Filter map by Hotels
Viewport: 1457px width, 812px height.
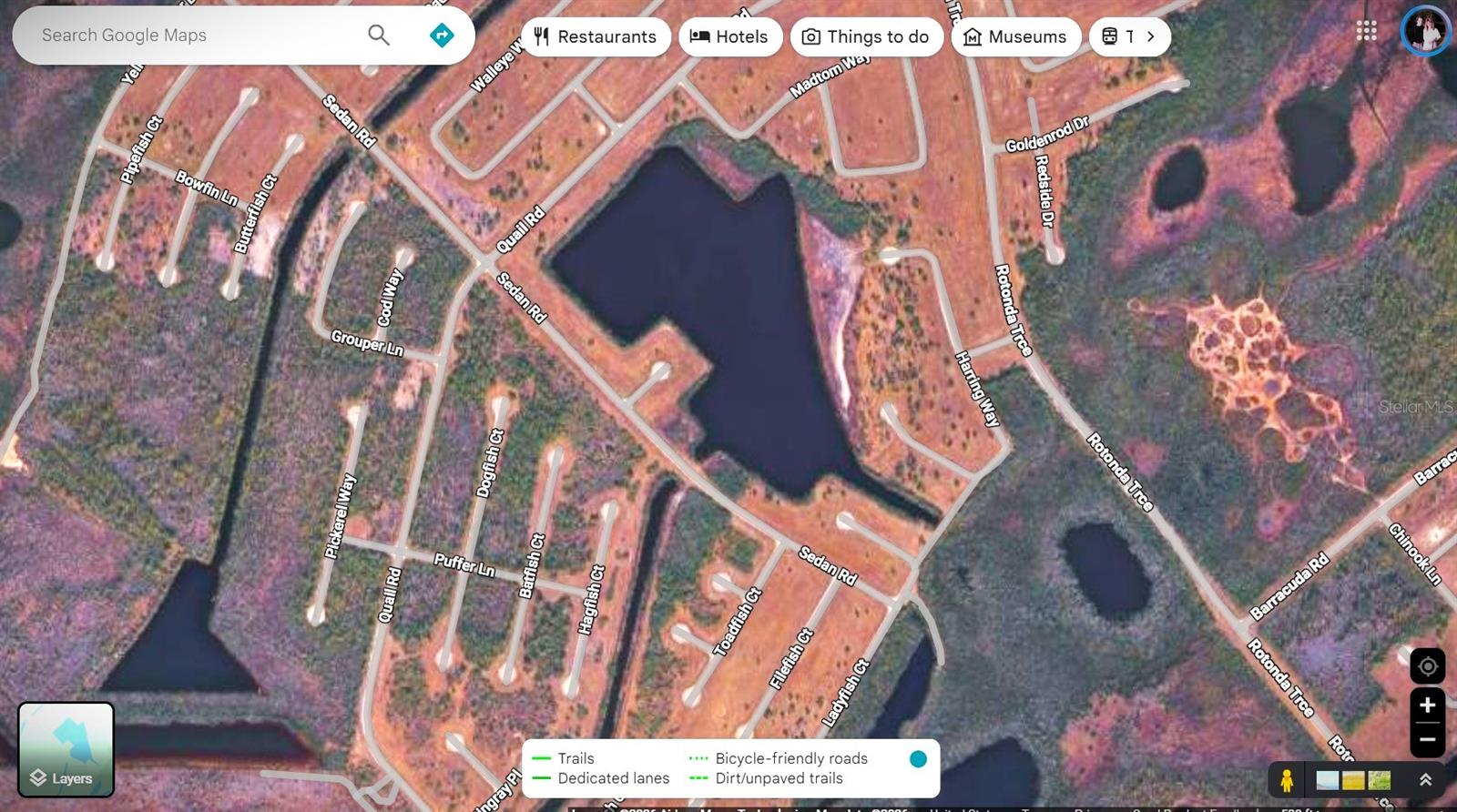click(x=730, y=36)
